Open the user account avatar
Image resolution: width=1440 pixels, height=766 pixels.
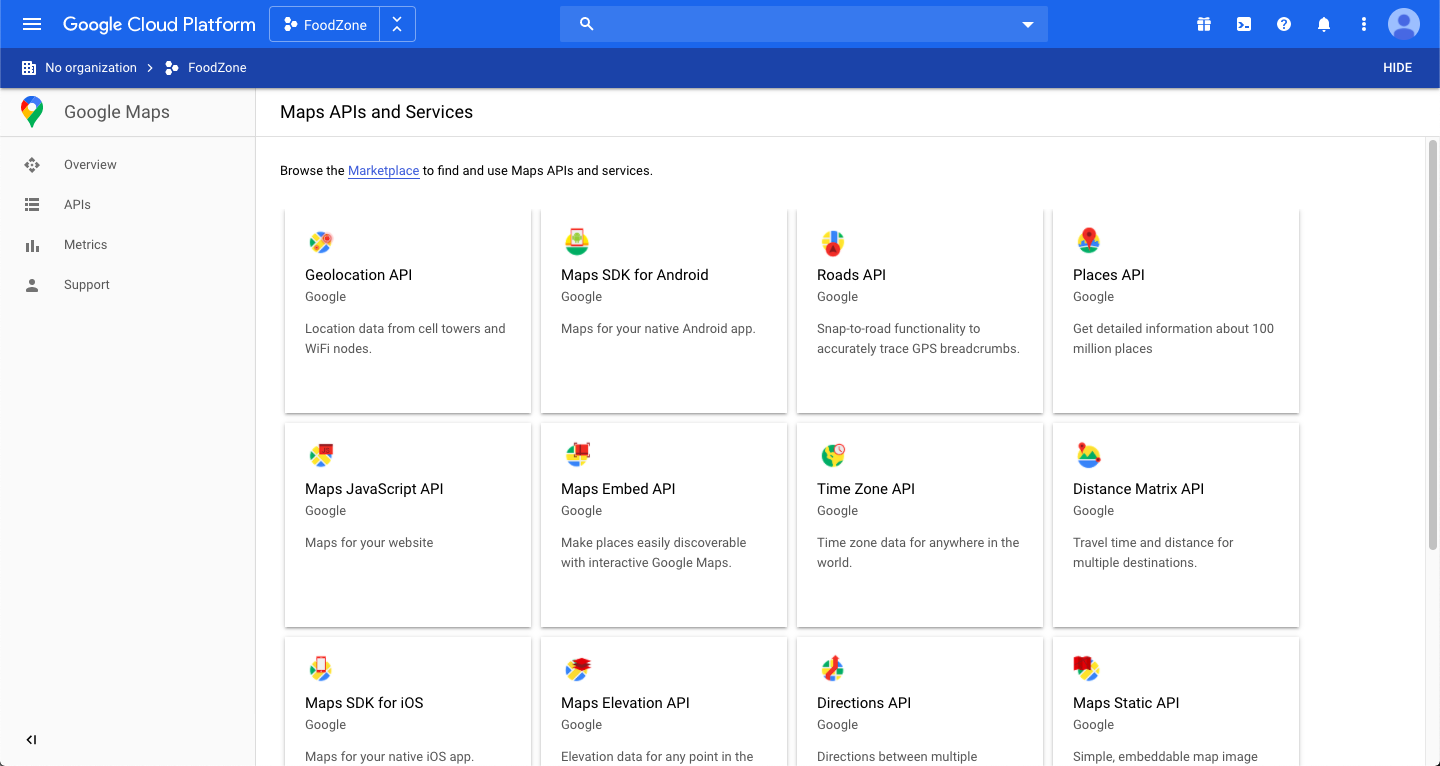pos(1404,24)
